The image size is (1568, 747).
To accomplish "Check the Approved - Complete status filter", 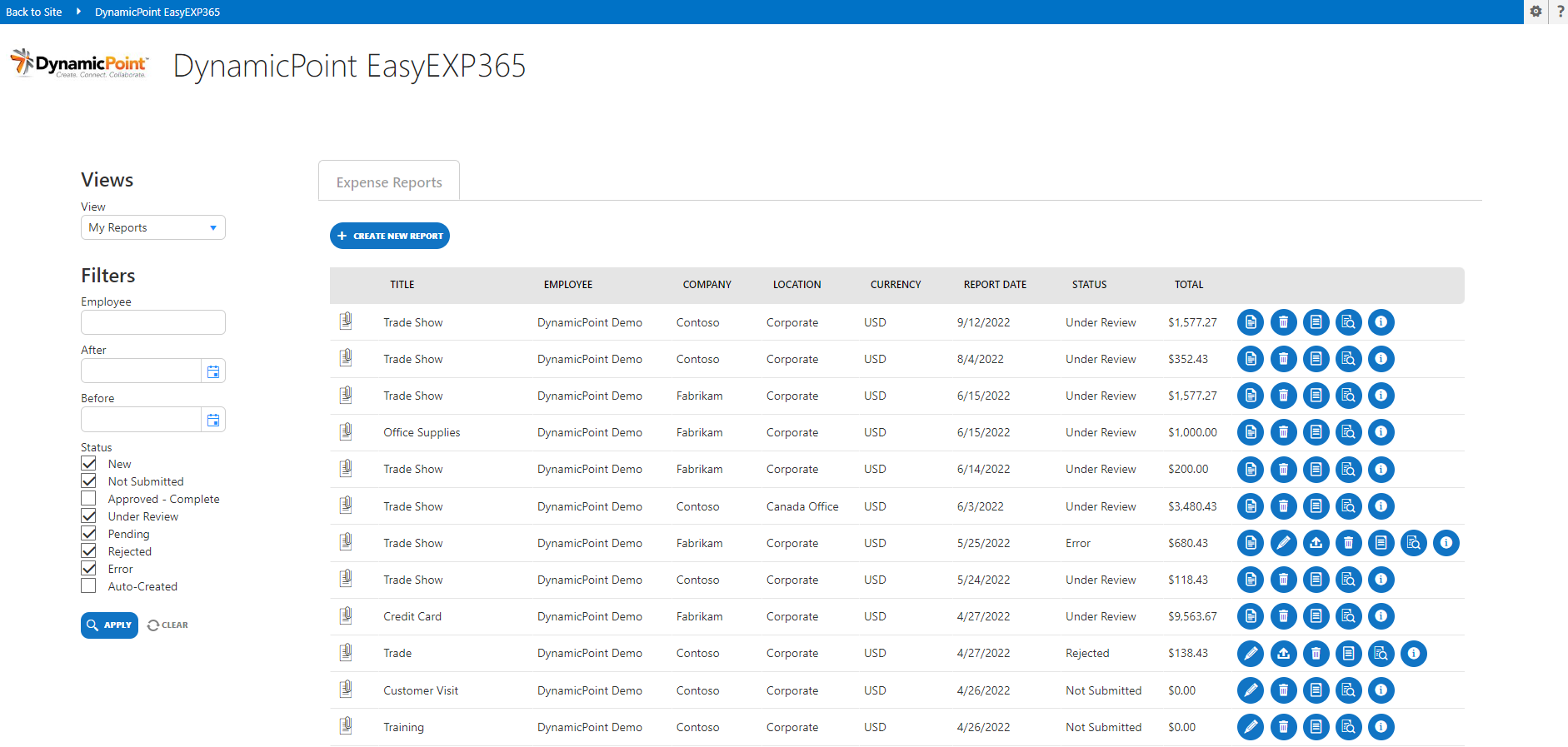I will click(88, 498).
